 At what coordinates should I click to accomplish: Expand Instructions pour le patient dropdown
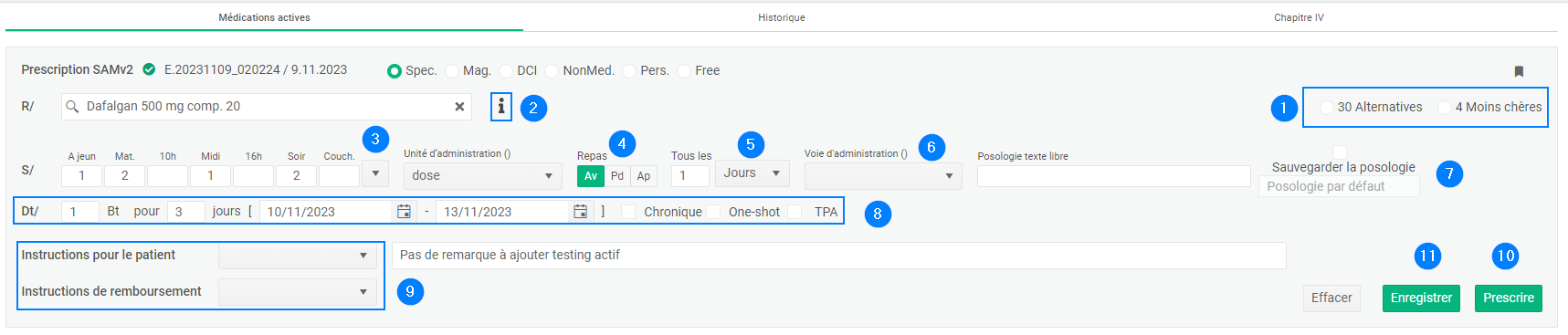(298, 256)
